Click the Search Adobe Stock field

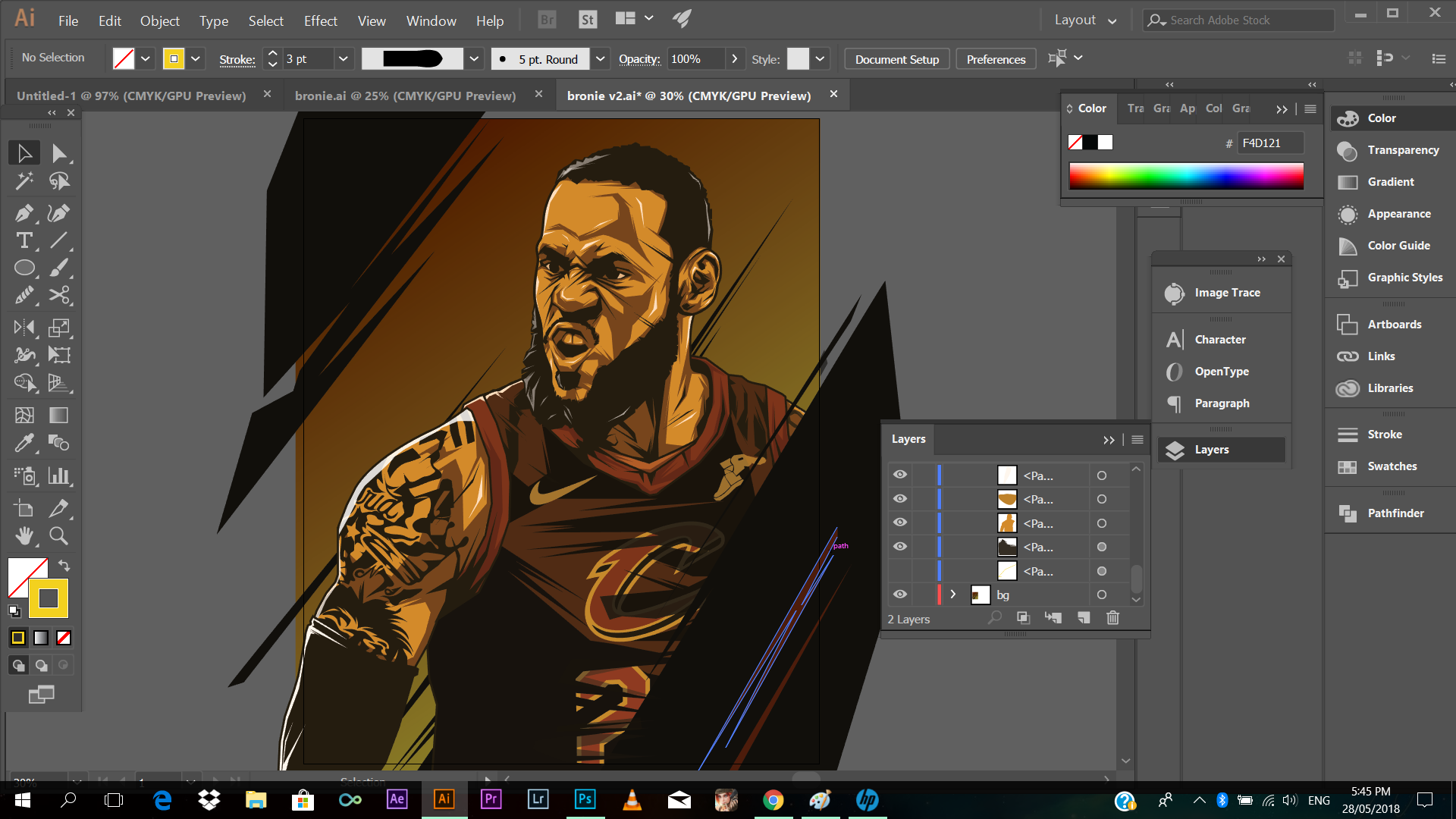coord(1239,20)
